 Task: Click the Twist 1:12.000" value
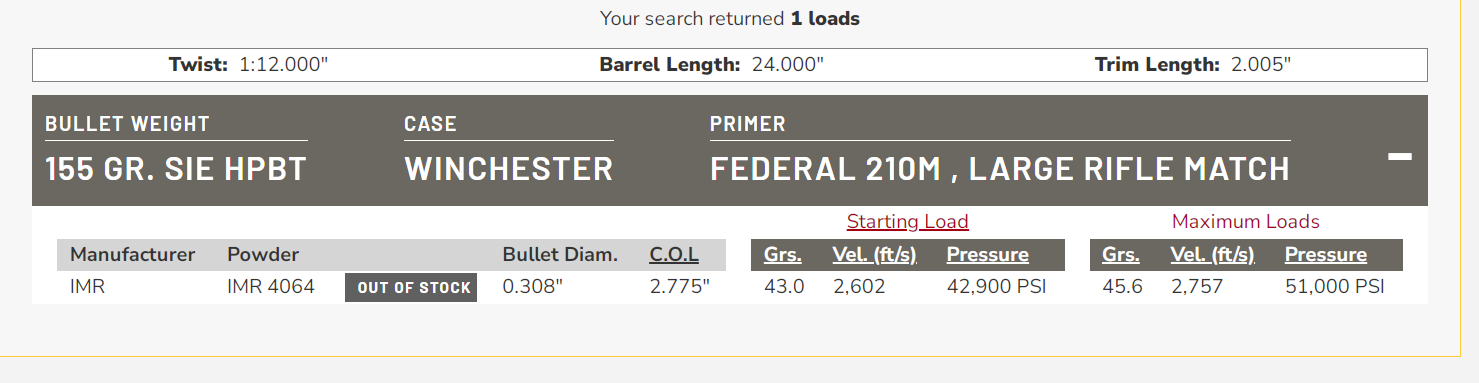(x=284, y=65)
